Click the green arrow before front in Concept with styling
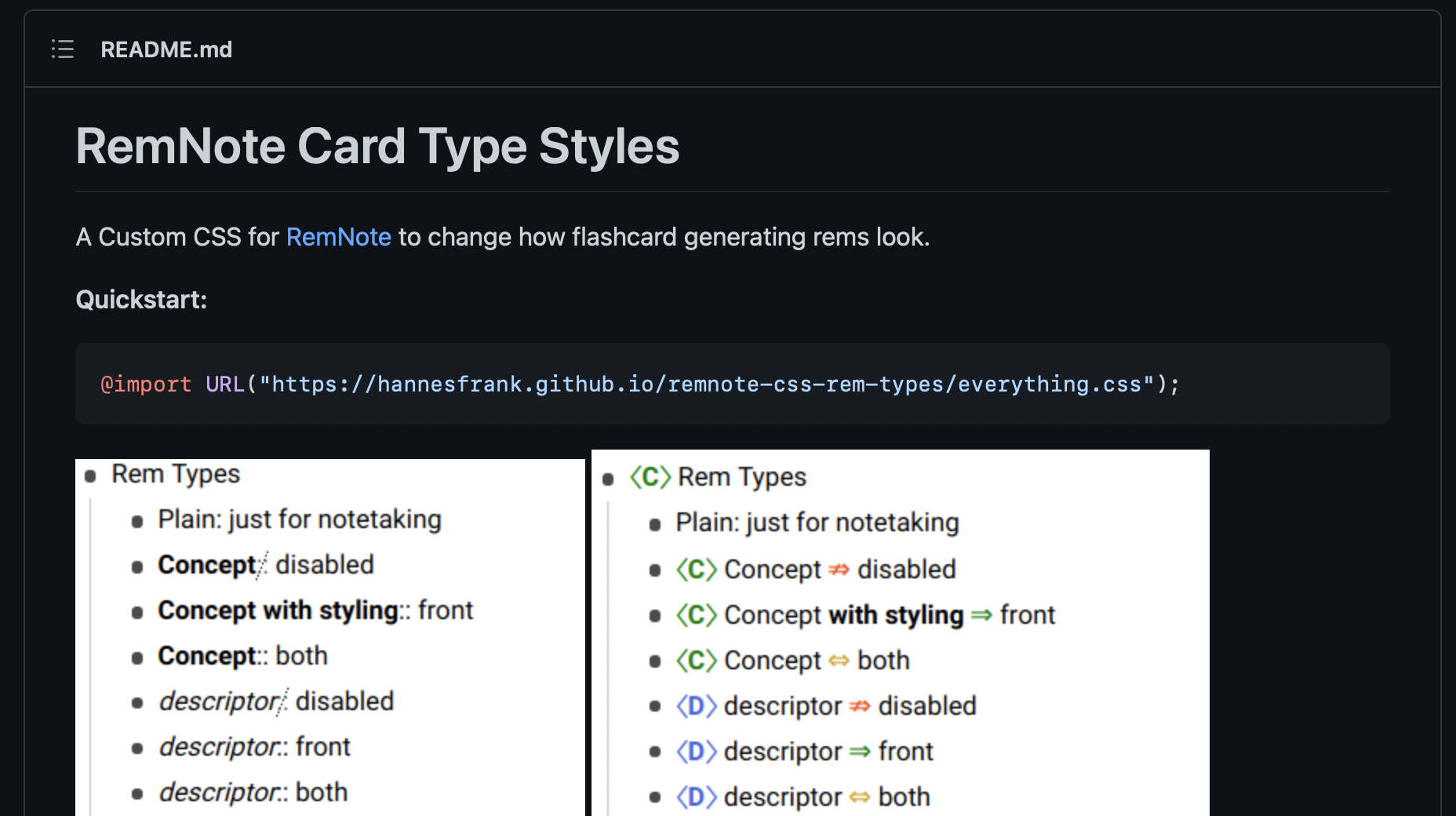1456x816 pixels. point(981,615)
